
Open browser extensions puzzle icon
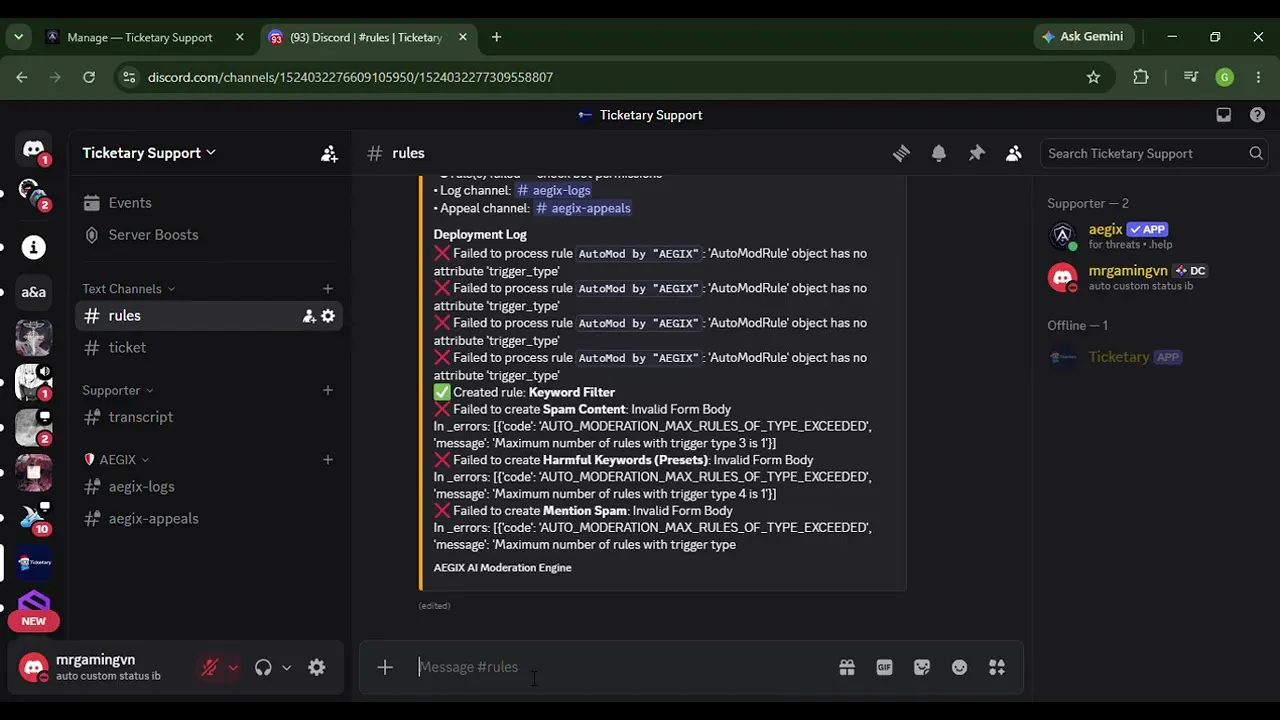click(x=1141, y=77)
